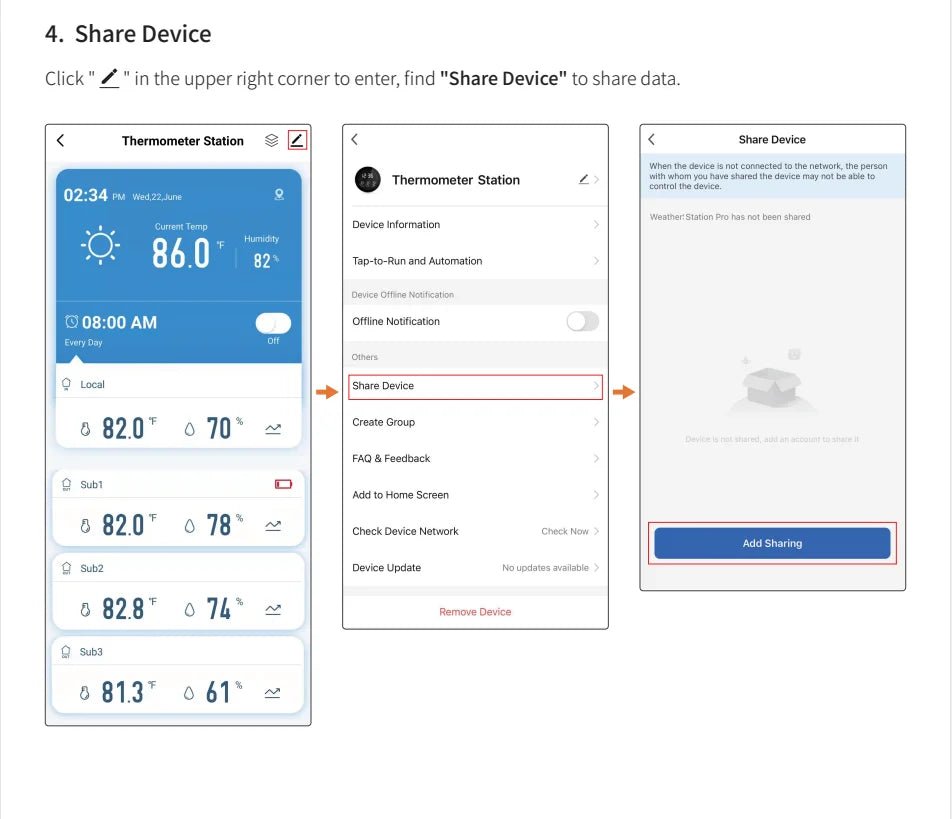
Task: Tap the location pin icon on weather card
Action: pos(279,195)
